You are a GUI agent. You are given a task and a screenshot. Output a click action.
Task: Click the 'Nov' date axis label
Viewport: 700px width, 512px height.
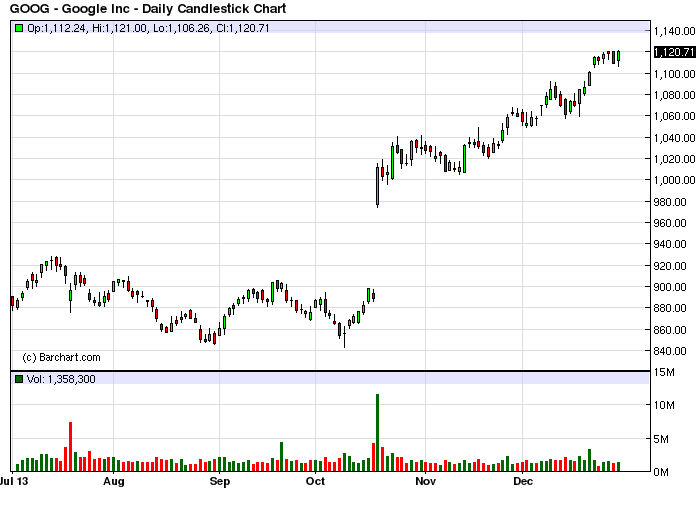click(x=425, y=481)
